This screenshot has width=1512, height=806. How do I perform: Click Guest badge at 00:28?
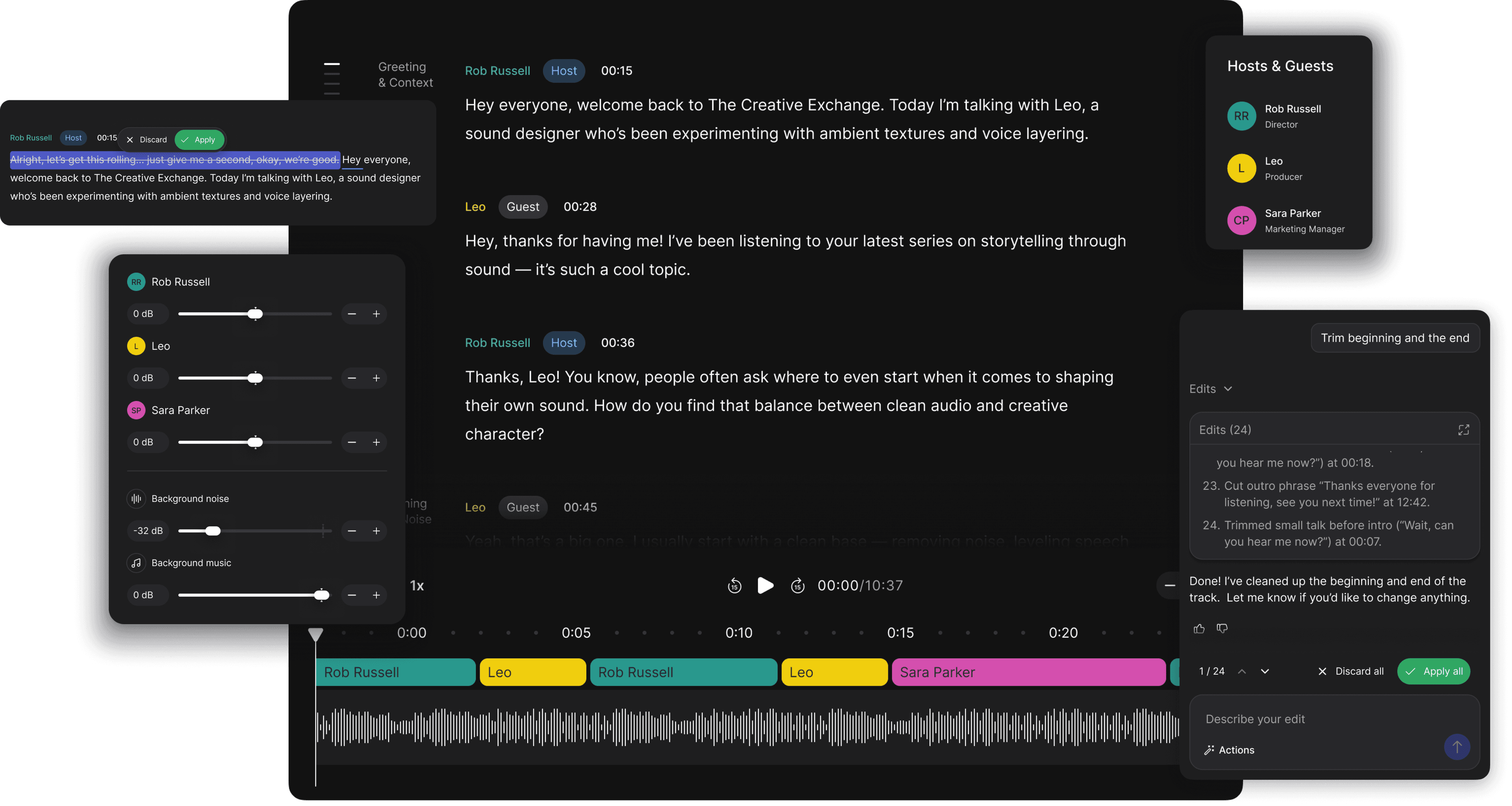[523, 207]
